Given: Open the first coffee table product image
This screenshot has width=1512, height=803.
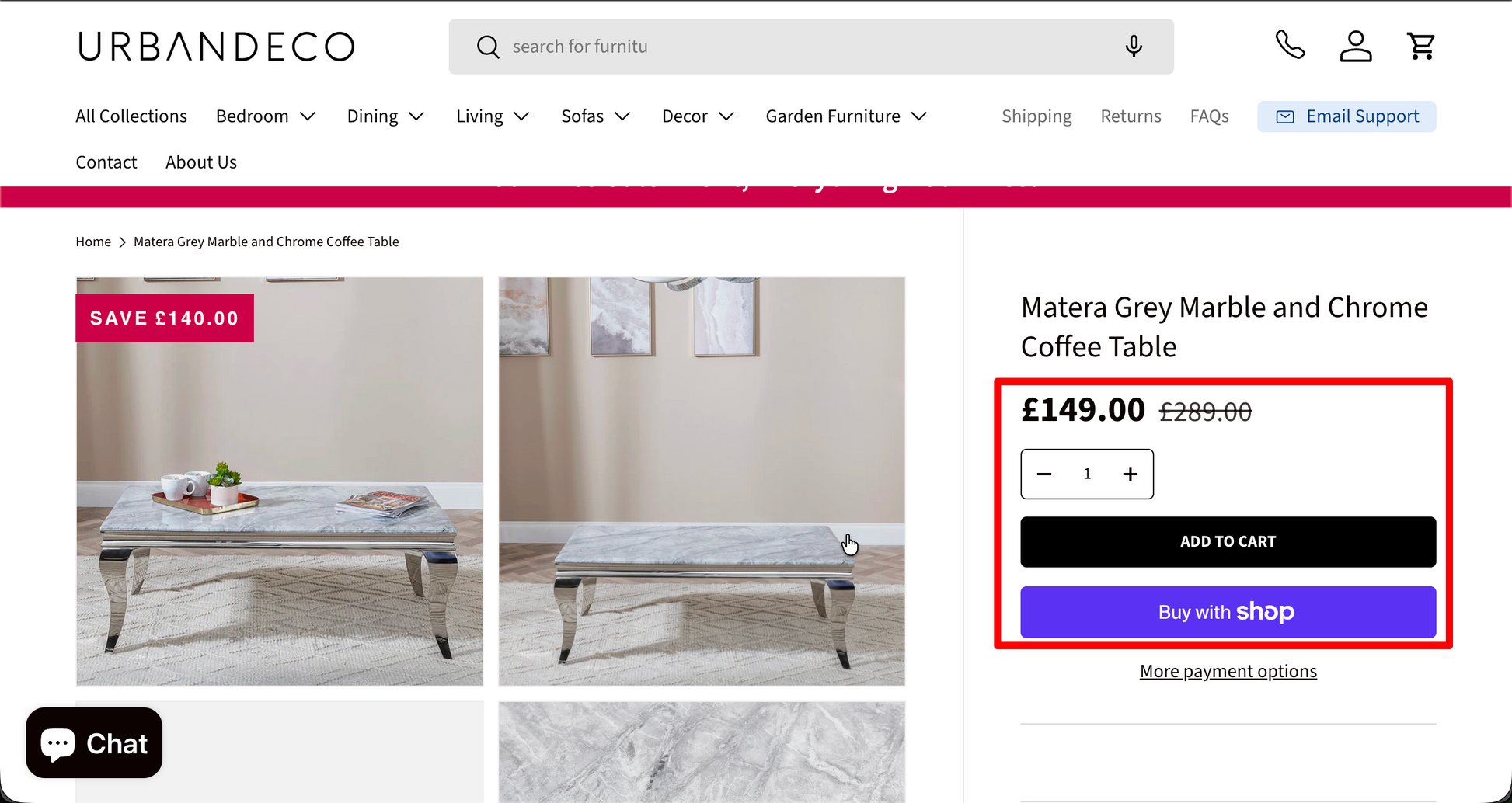Looking at the screenshot, I should 280,481.
